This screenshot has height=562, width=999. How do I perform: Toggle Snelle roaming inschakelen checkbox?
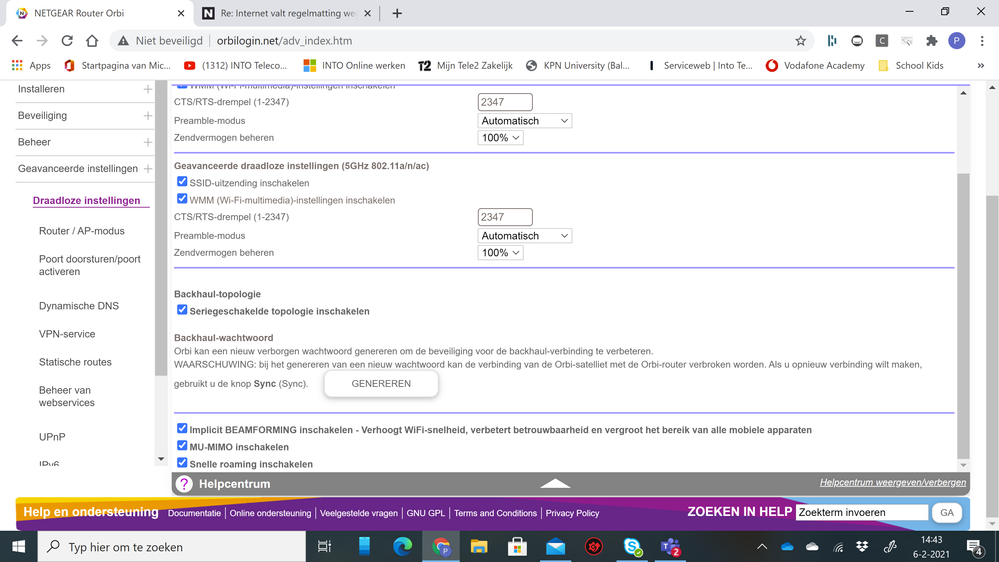tap(182, 463)
